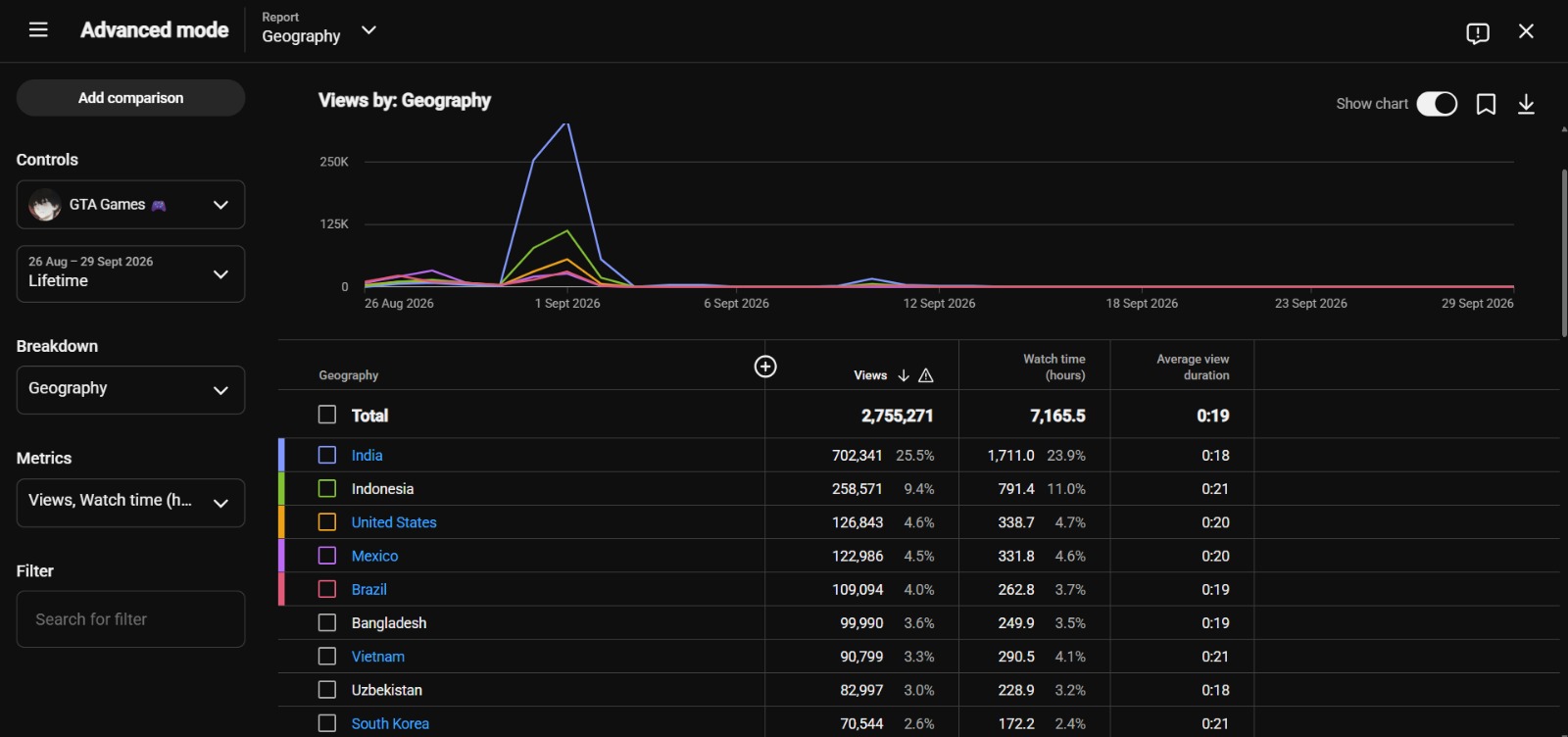Uncheck the India row checkbox
The image size is (1568, 737).
(327, 455)
